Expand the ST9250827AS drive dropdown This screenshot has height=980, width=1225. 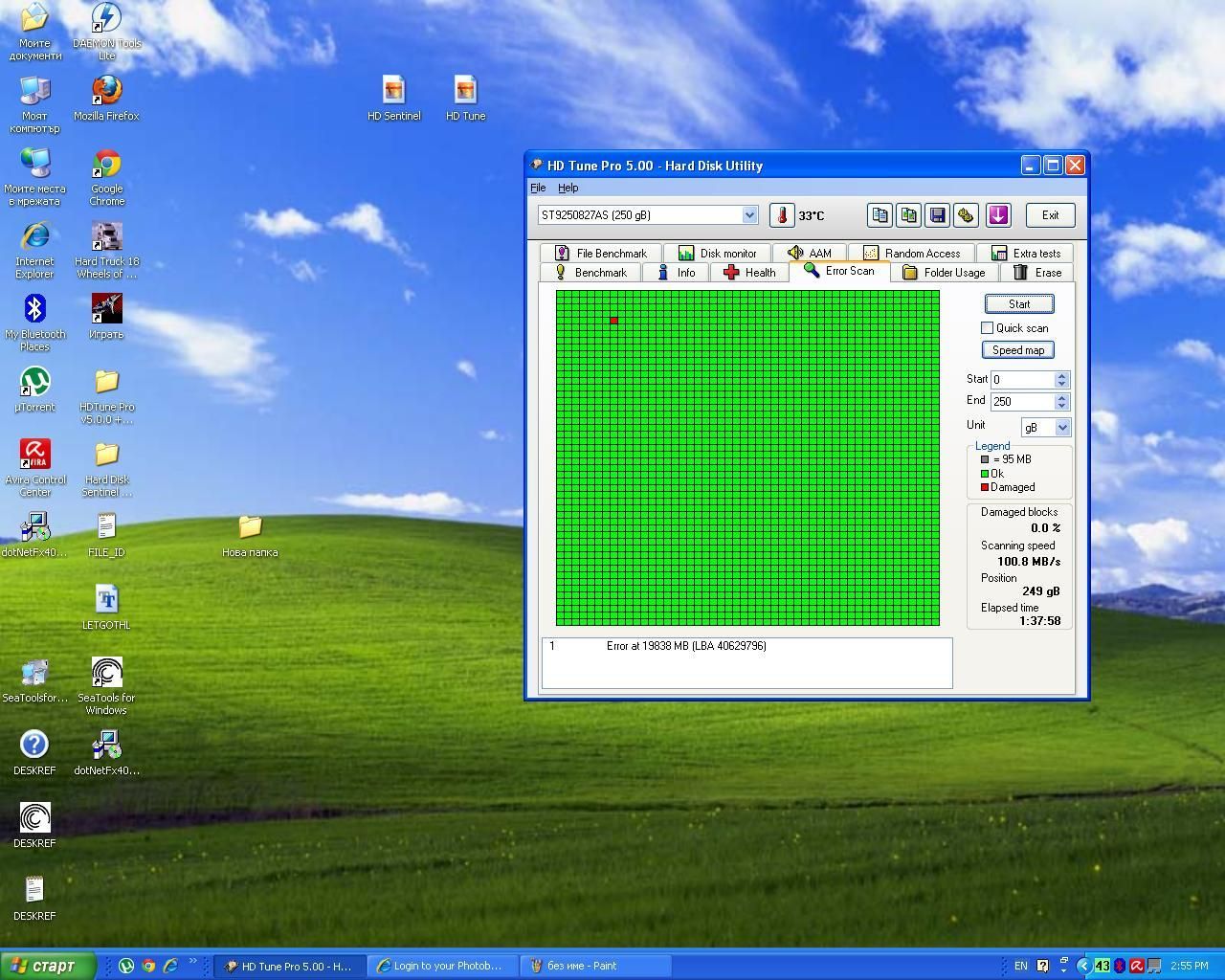click(749, 215)
